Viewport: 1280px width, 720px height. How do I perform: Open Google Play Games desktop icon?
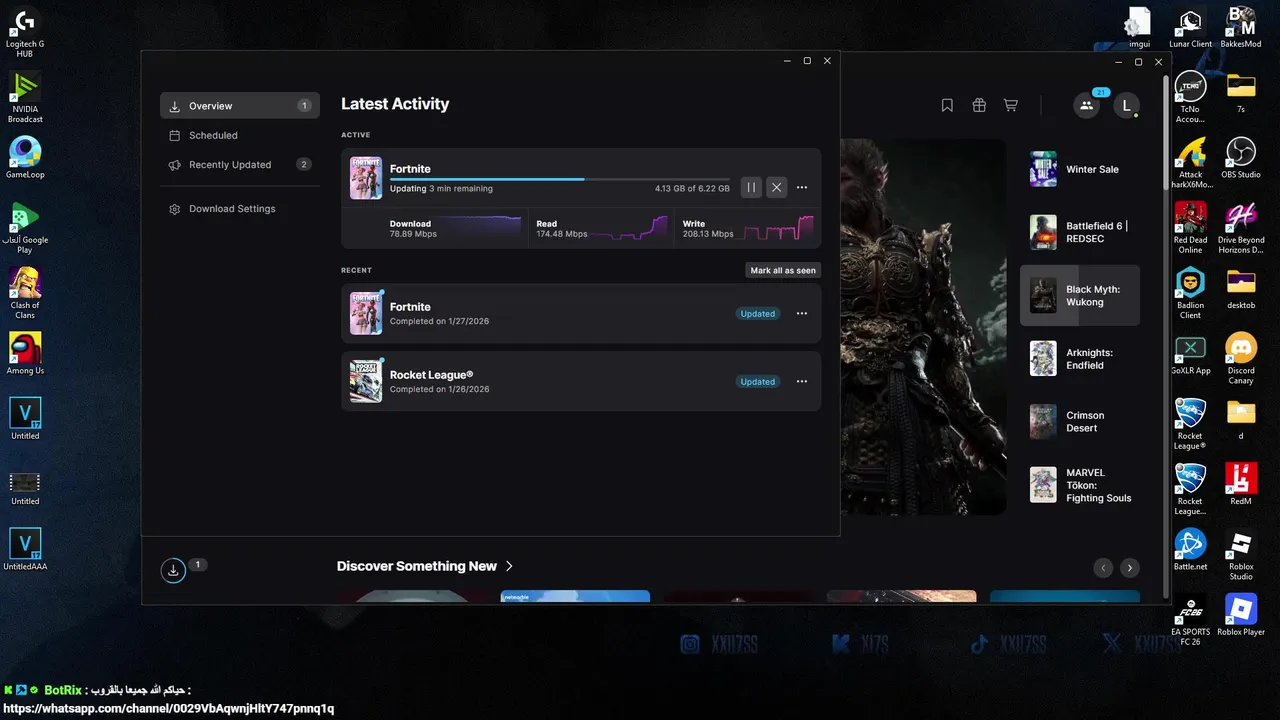click(x=25, y=228)
